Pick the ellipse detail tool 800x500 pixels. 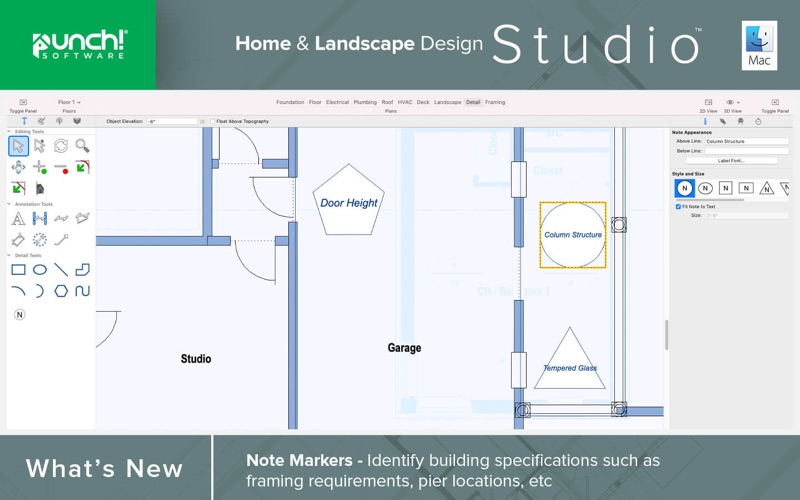40,269
